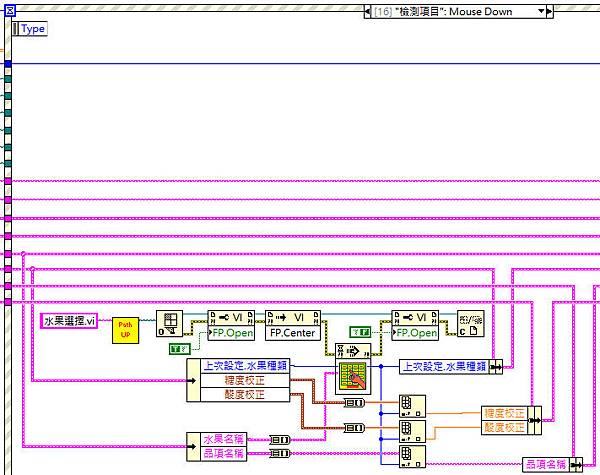
Task: Click the Type event data node
Action: pyautogui.click(x=30, y=29)
